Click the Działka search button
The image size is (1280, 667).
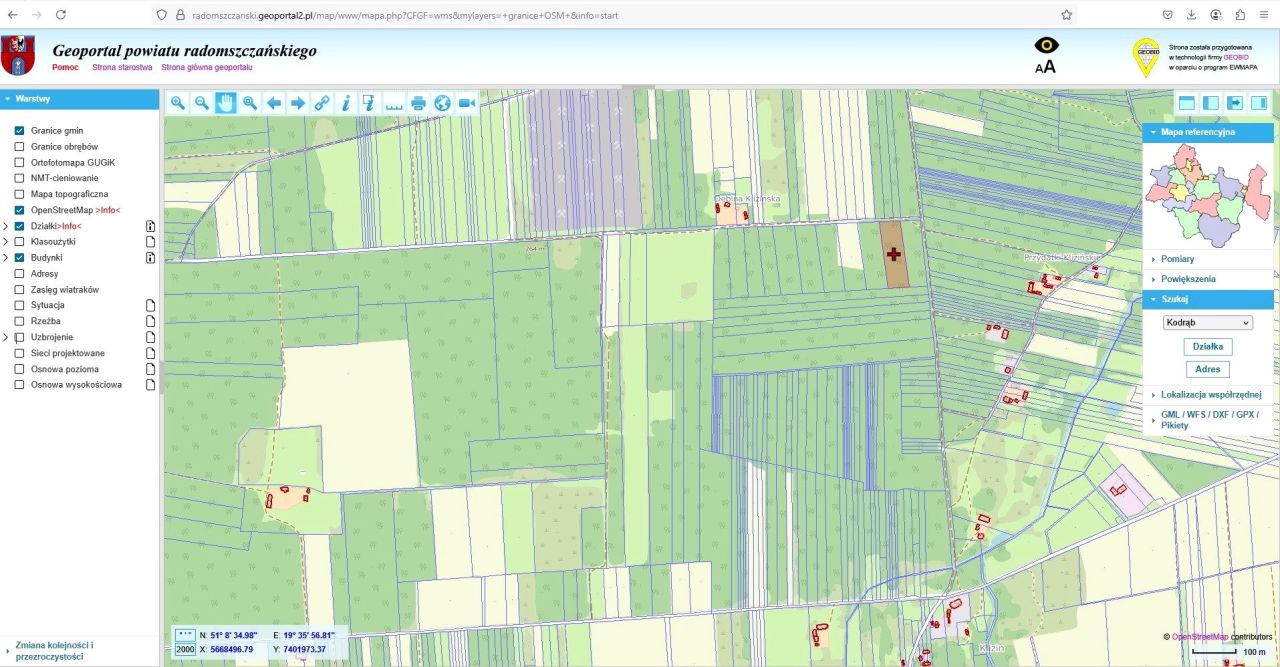pyautogui.click(x=1208, y=347)
